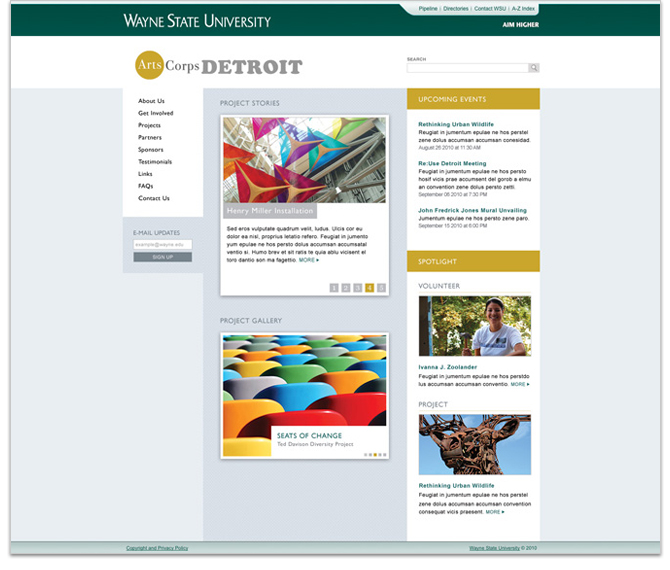Open the About Us page
This screenshot has width=670, height=570.
point(151,101)
